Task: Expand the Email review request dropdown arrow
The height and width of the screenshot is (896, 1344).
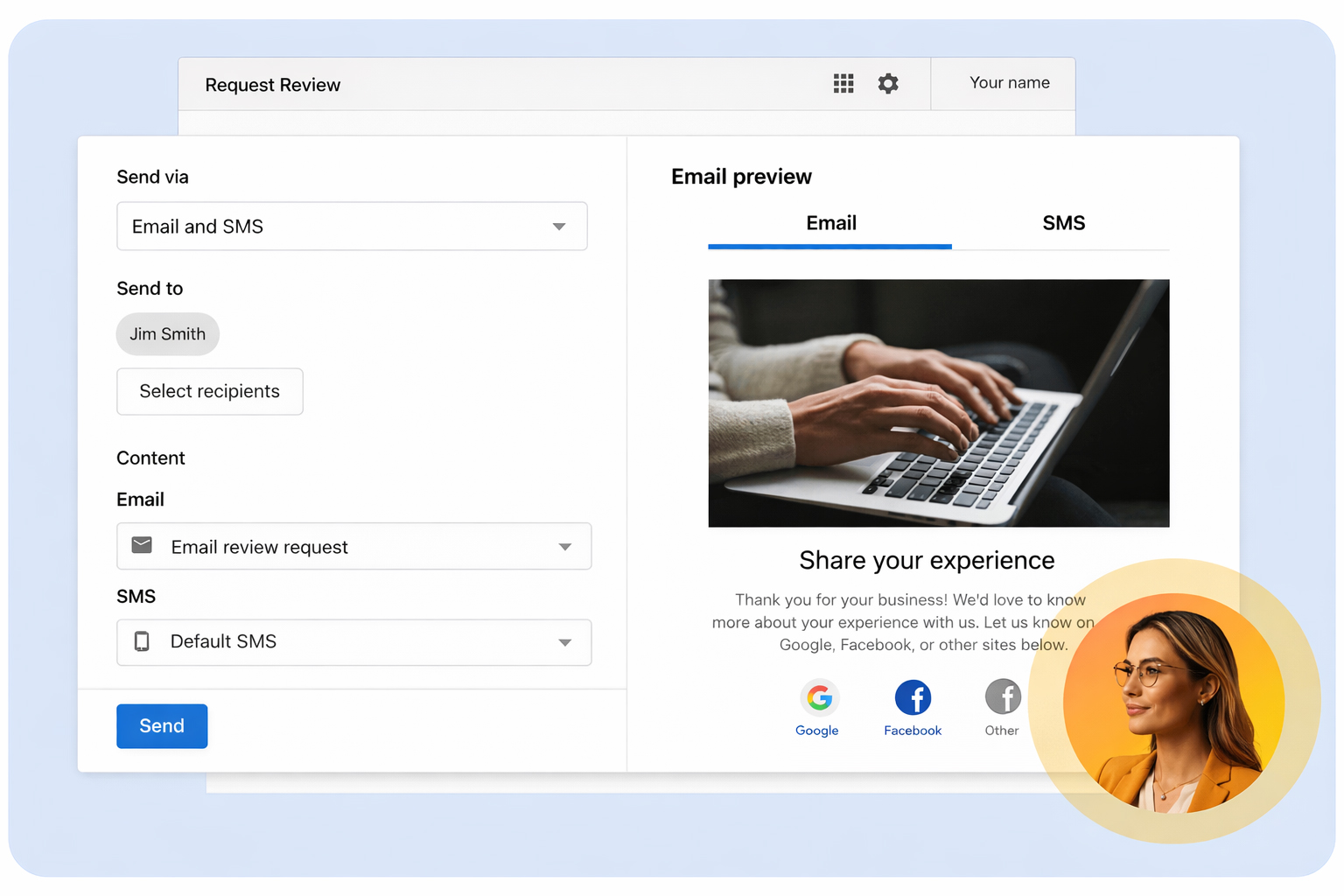Action: (x=565, y=547)
